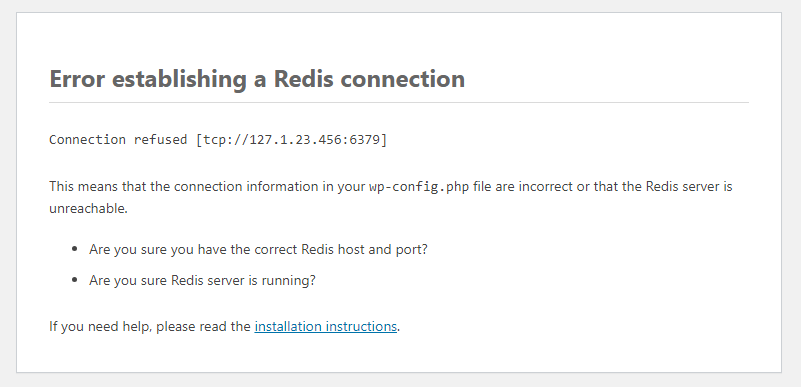Open the installation instructions link
This screenshot has width=801, height=387.
(325, 326)
